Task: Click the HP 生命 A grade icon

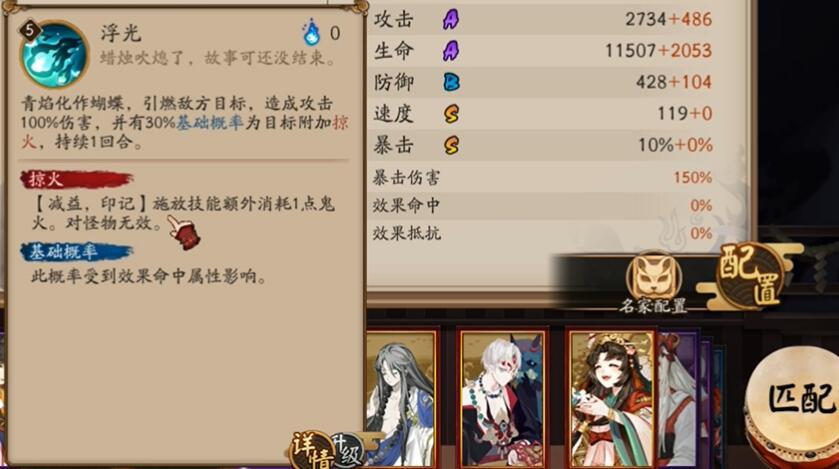Action: (x=451, y=51)
